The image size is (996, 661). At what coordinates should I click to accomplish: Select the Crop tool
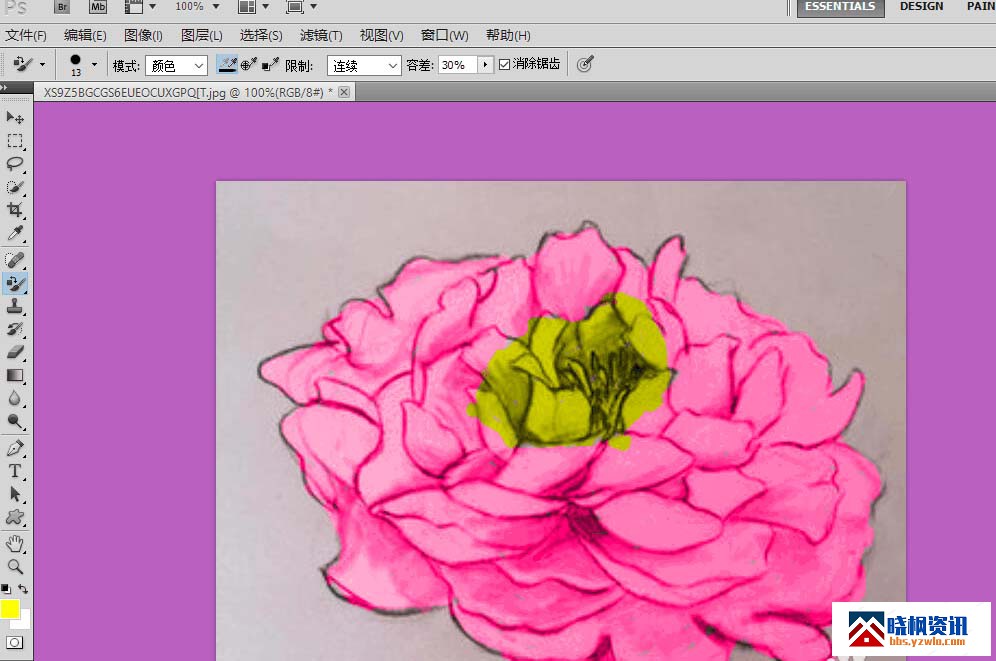pyautogui.click(x=15, y=210)
